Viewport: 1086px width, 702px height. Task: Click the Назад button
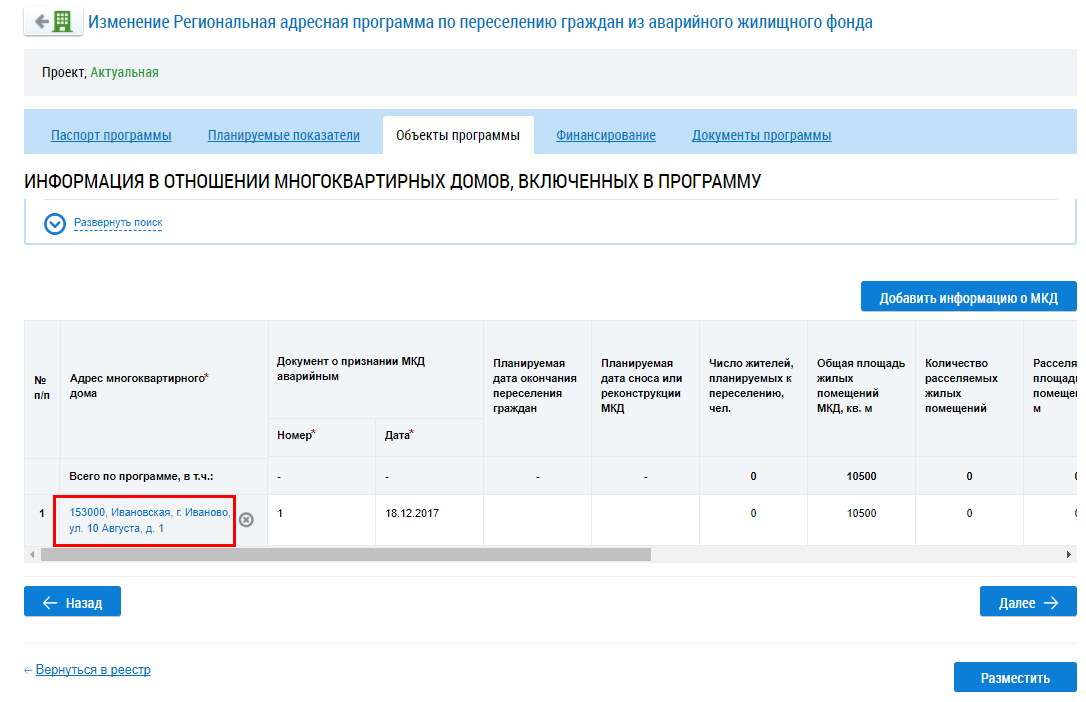(x=73, y=602)
